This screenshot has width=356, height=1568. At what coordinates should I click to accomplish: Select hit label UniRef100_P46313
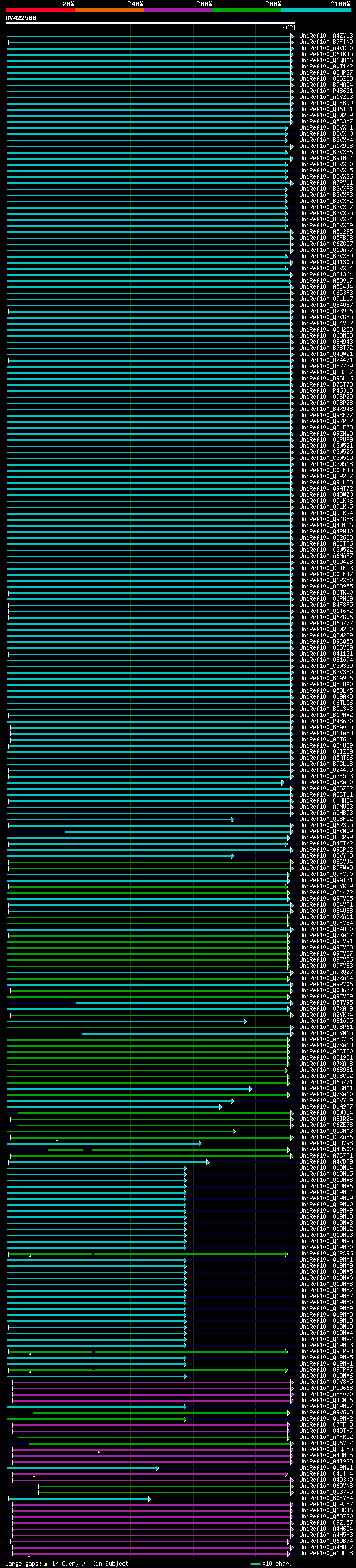point(326,391)
